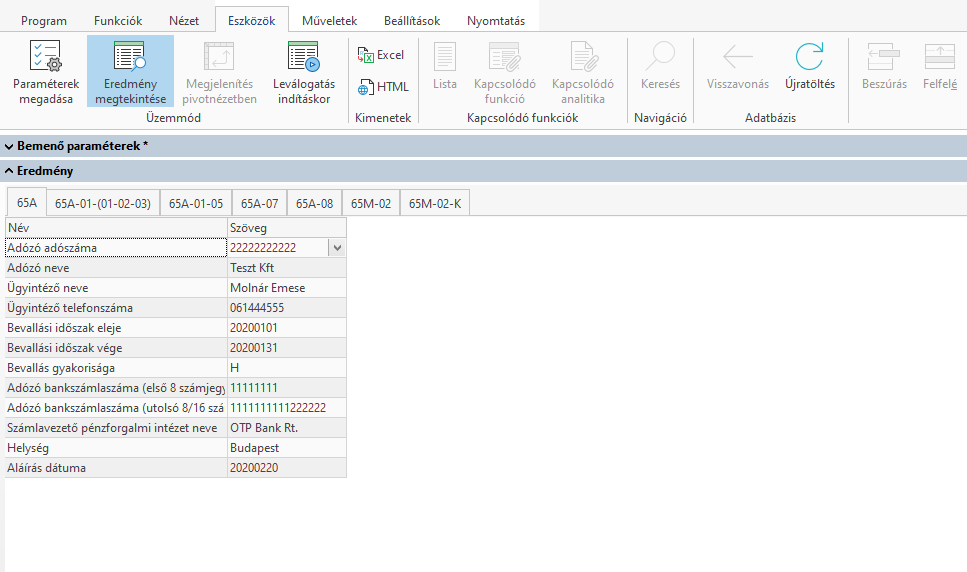Select the 65A result tab
This screenshot has height=572, width=967.
tap(27, 203)
